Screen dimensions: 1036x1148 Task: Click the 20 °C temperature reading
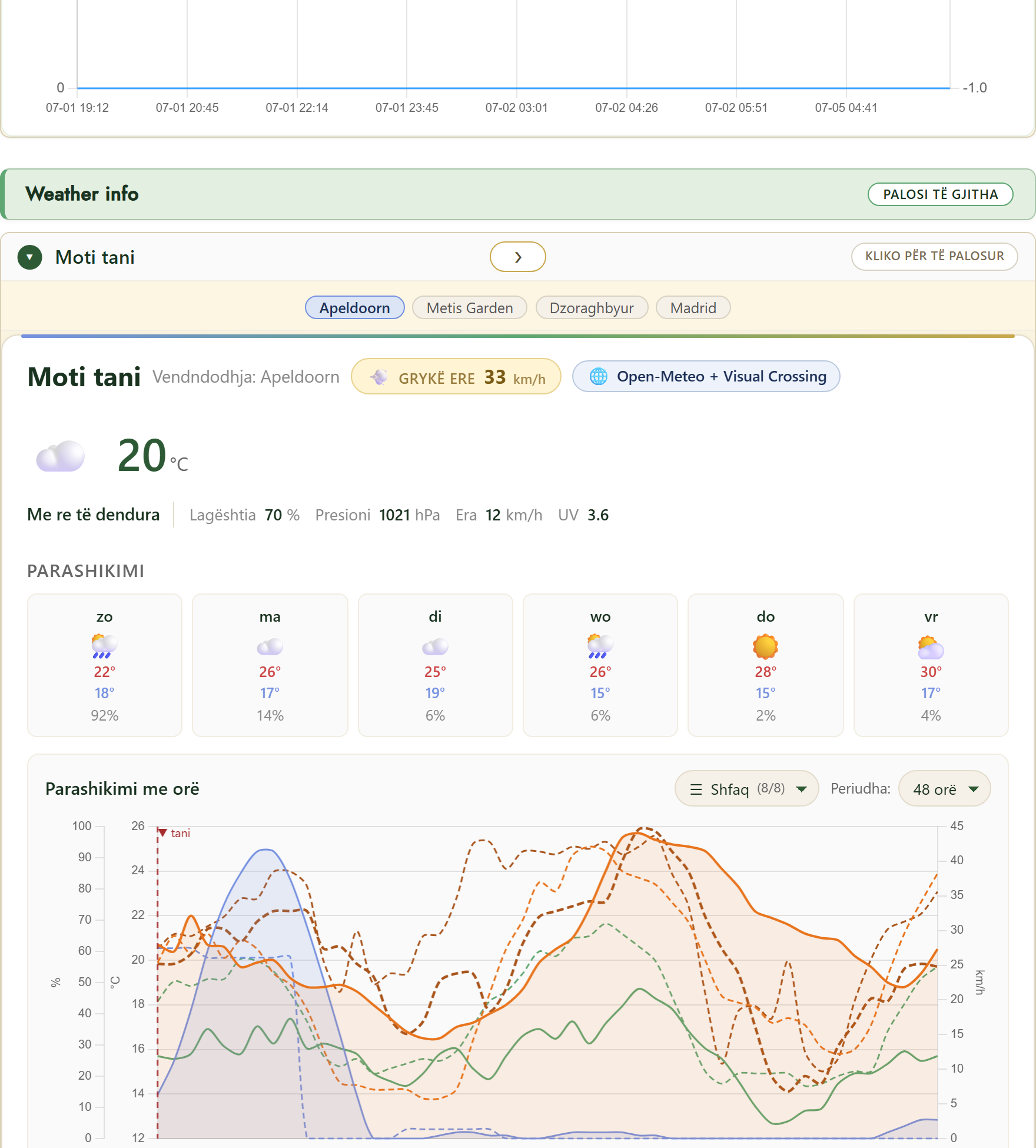(152, 456)
